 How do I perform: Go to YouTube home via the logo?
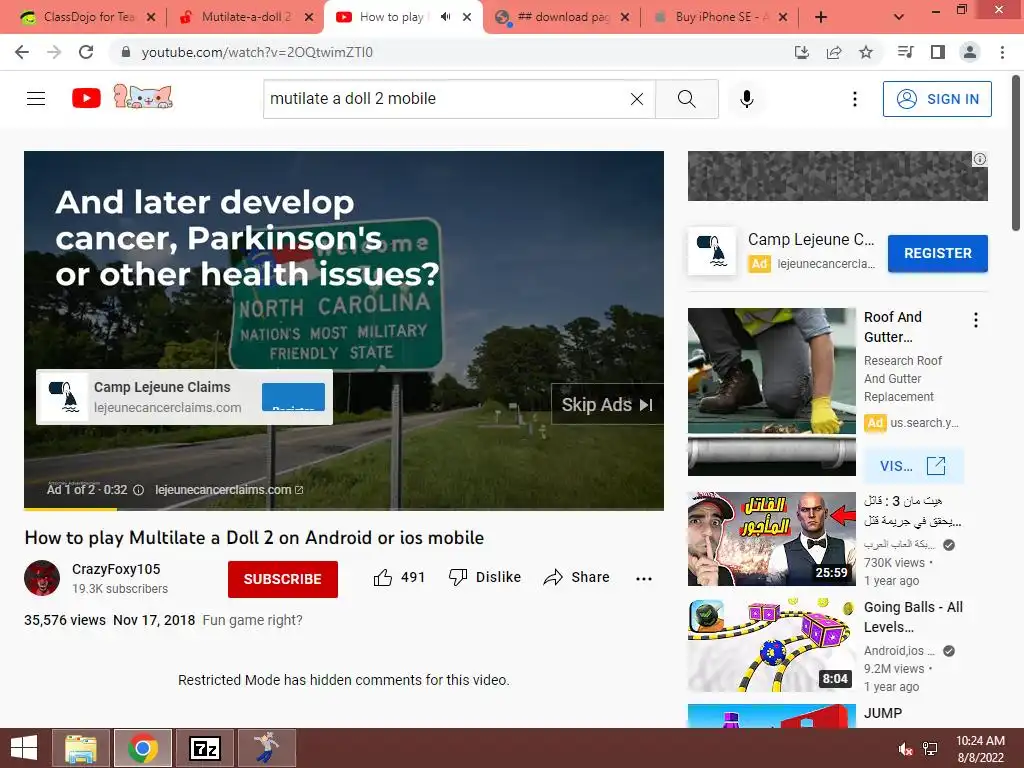[86, 99]
